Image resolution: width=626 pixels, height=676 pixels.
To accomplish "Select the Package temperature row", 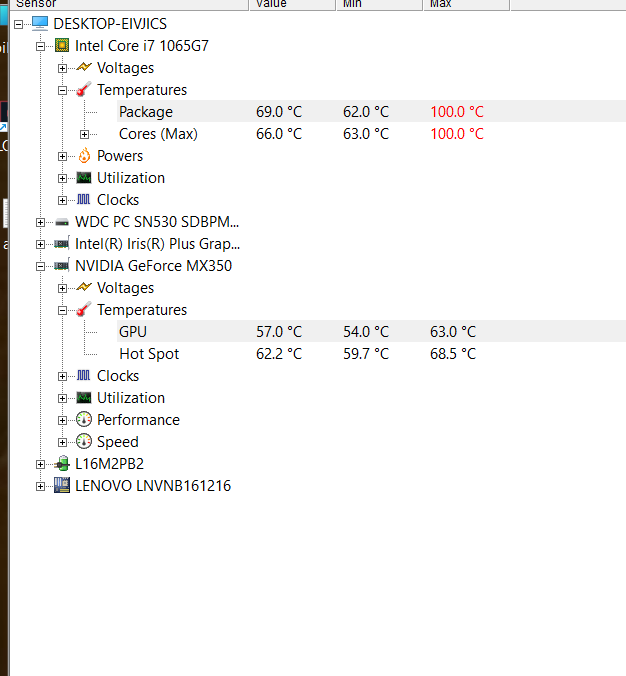I will 371,111.
